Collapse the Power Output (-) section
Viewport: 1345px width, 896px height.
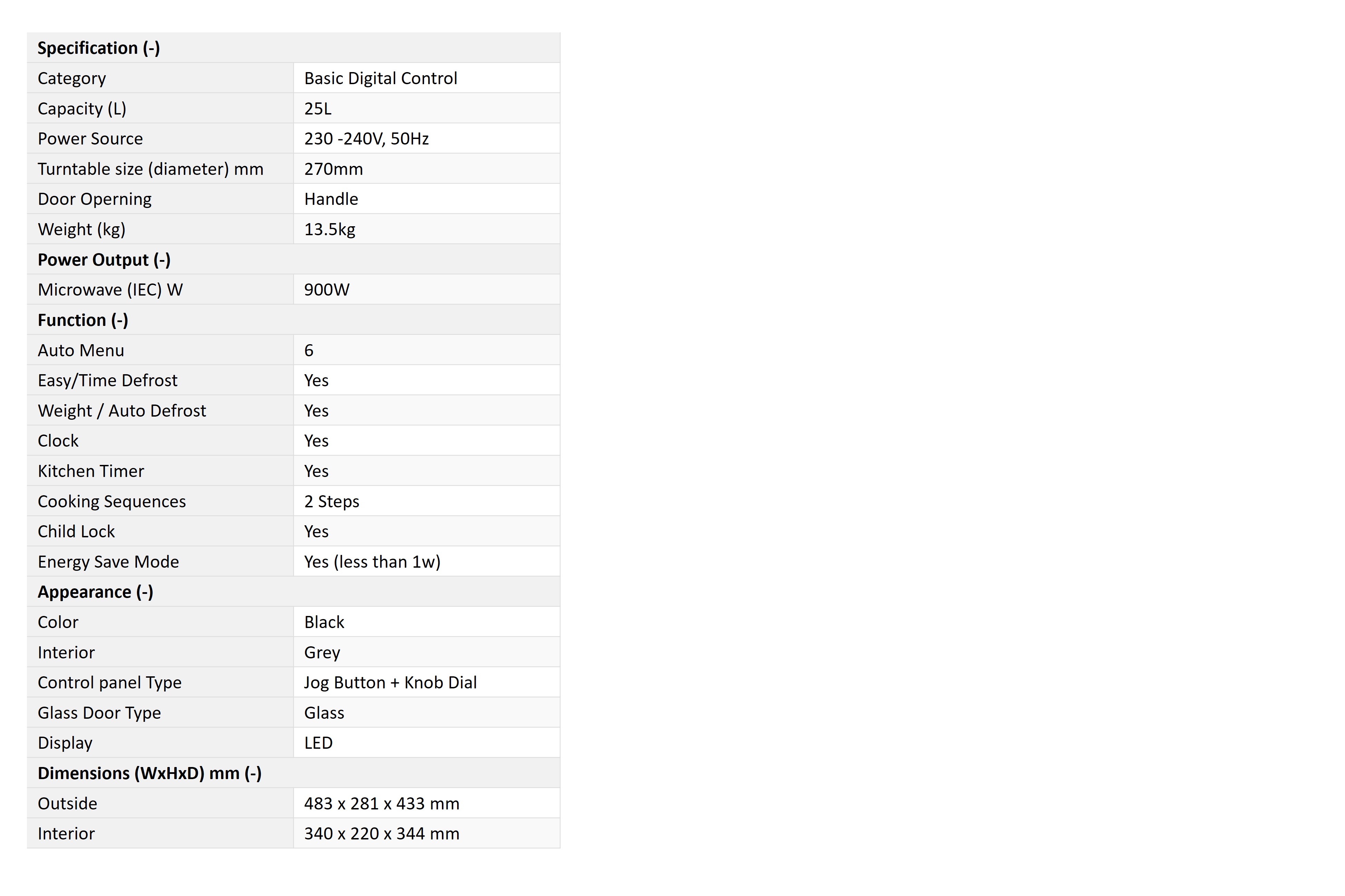[x=293, y=259]
